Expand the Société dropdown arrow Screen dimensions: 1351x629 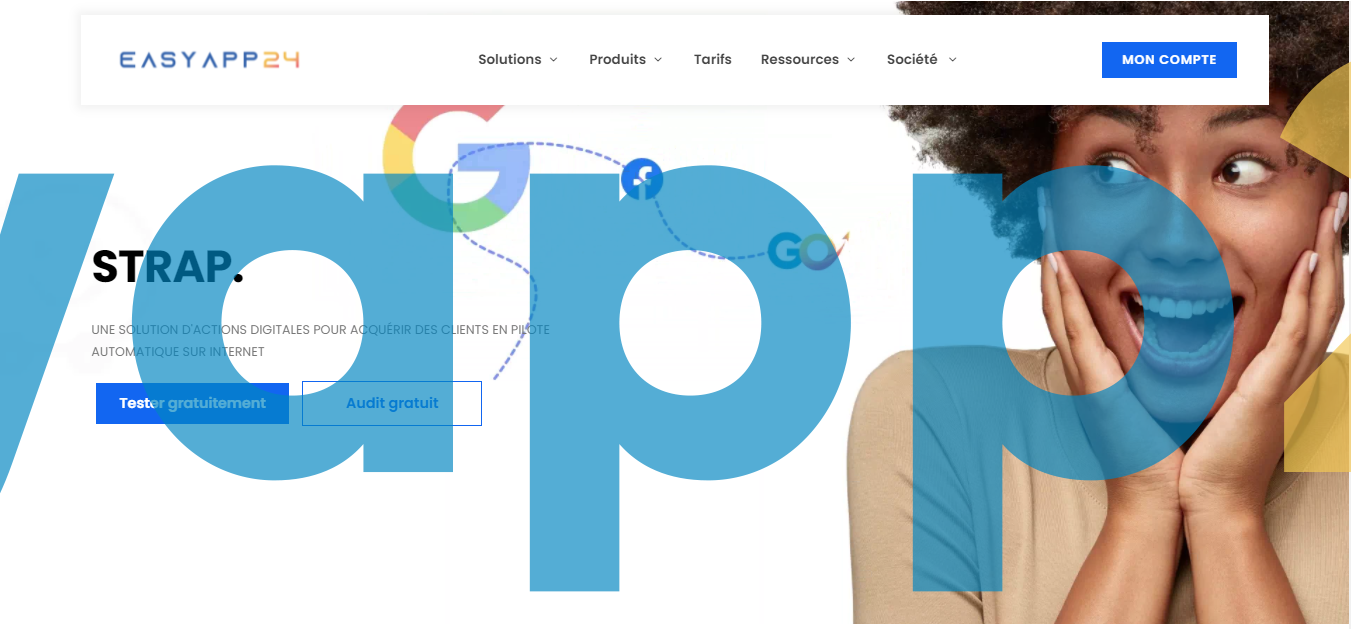[x=952, y=60]
